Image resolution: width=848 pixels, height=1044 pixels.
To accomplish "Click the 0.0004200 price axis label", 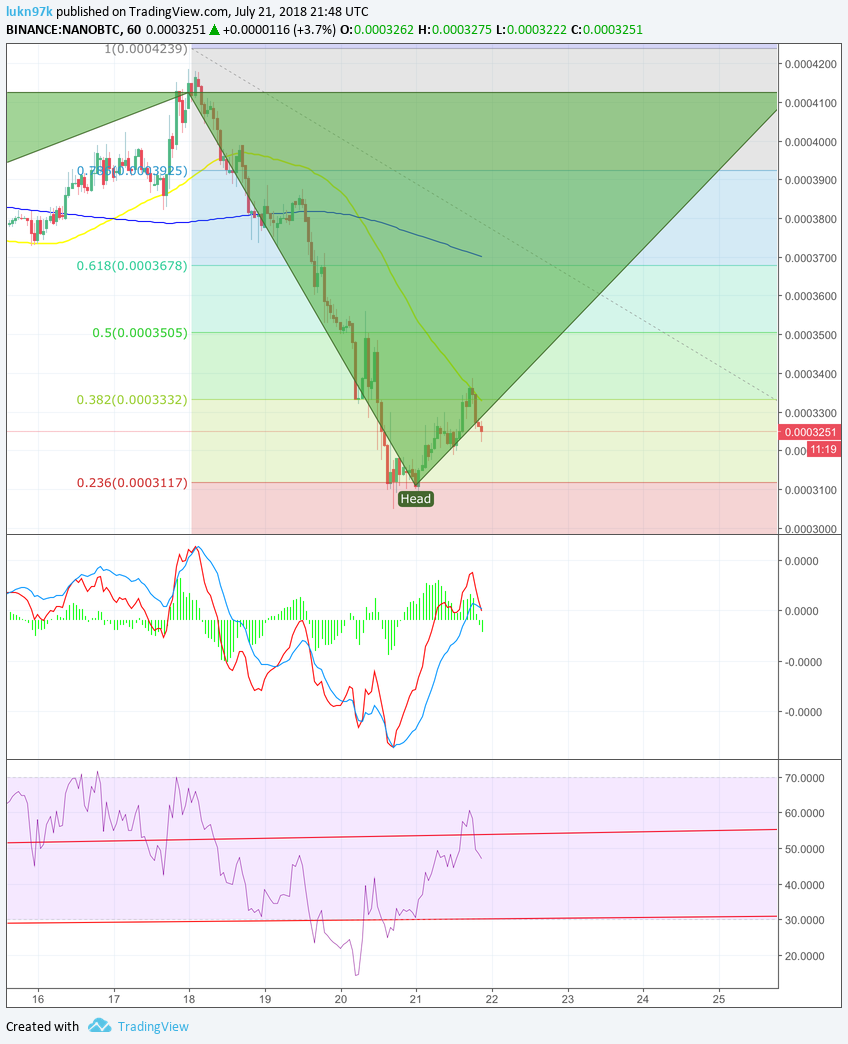I will [x=810, y=65].
